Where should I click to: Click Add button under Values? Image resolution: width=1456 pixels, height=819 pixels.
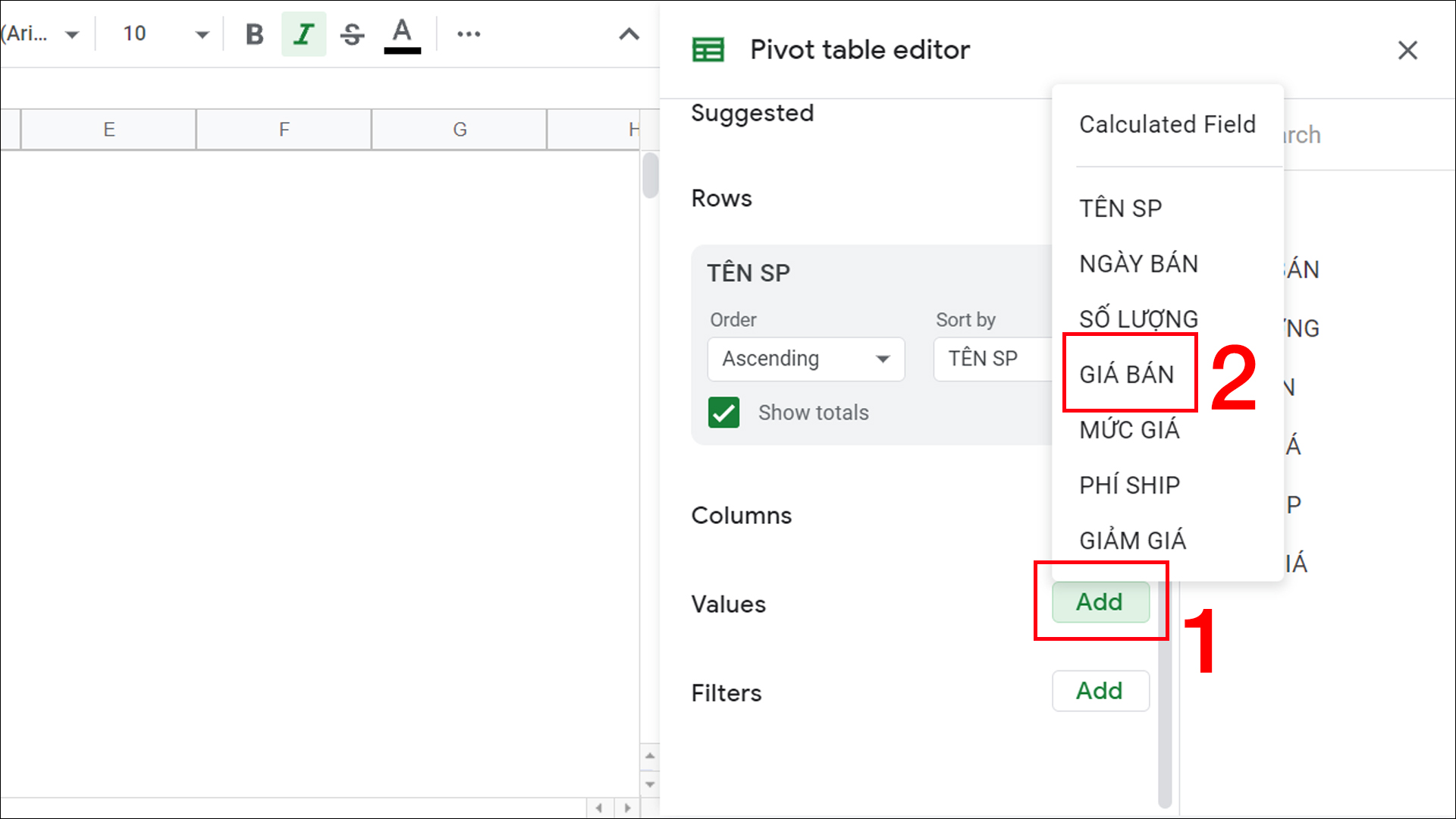(x=1099, y=601)
